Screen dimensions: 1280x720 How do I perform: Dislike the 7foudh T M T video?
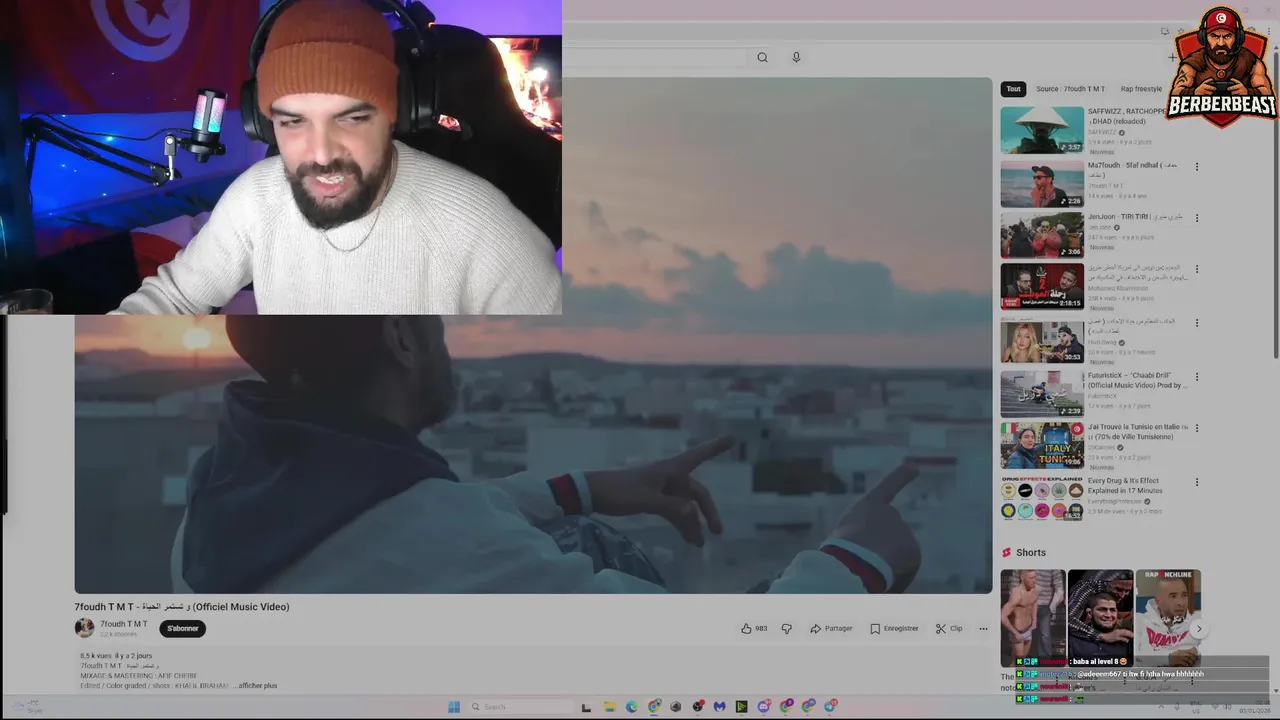(786, 628)
